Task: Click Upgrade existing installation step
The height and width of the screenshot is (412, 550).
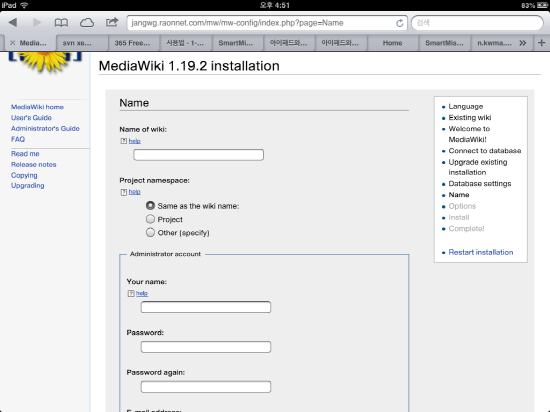Action: pos(478,167)
